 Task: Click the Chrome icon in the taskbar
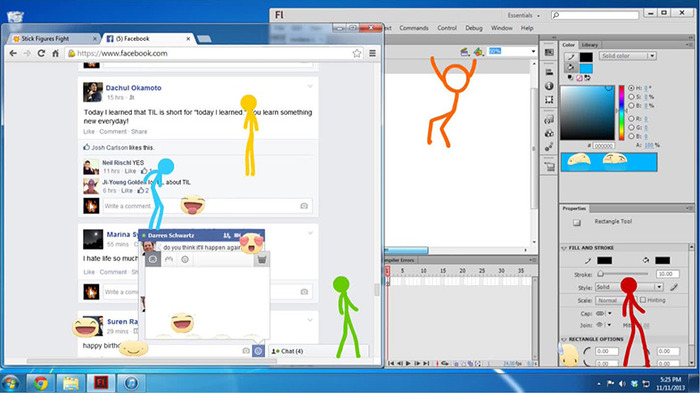pyautogui.click(x=41, y=383)
